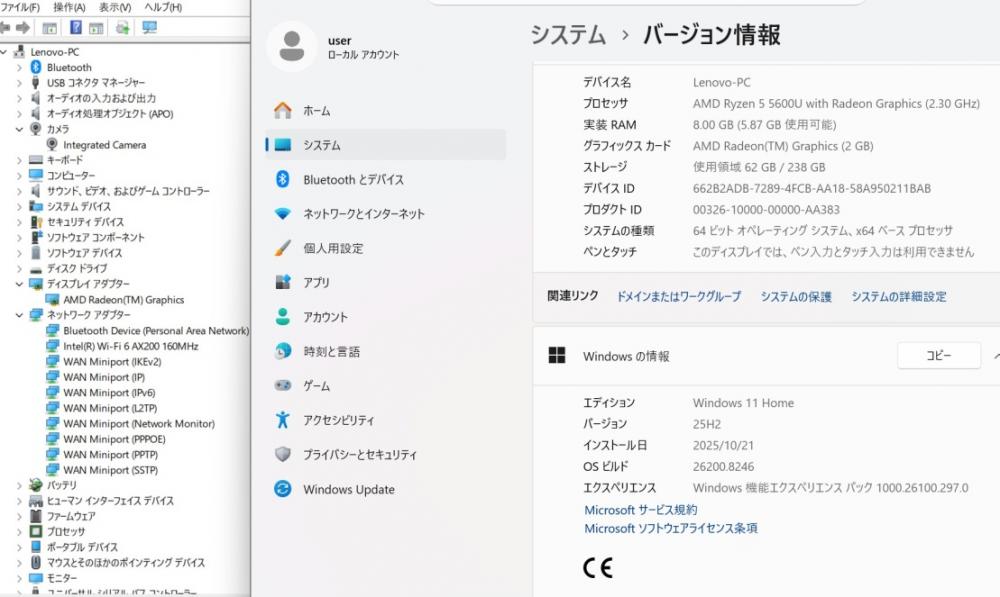
Task: Open アカウント settings
Action: (385, 317)
